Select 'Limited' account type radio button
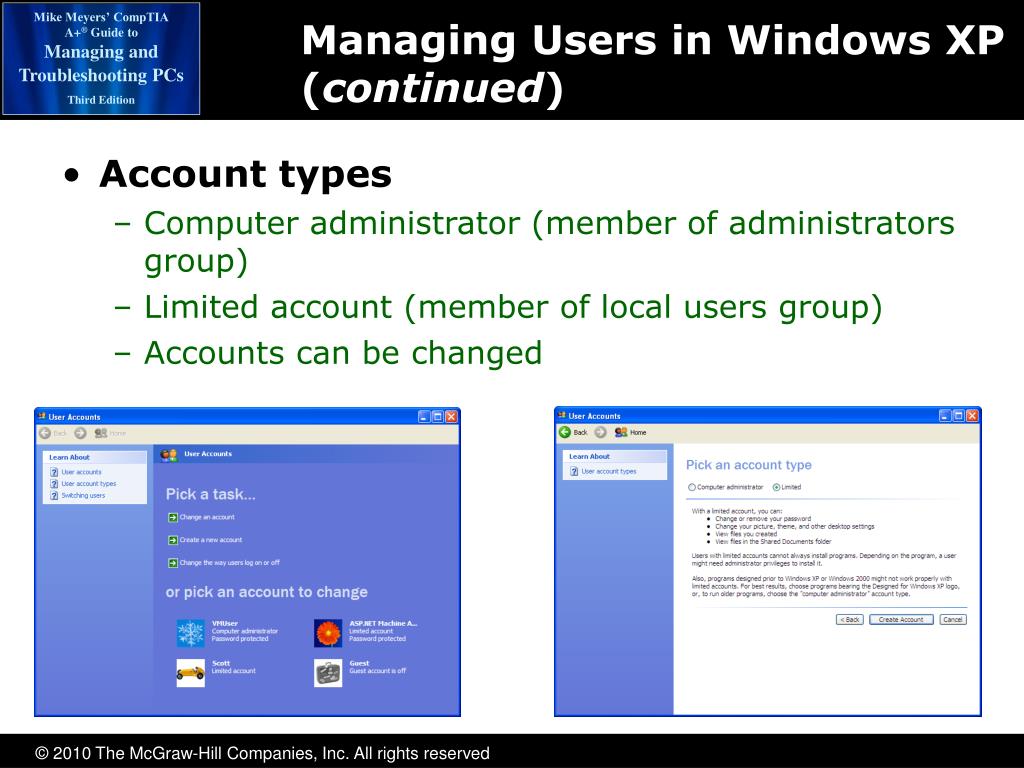Screen dimensions: 1024x768 [x=776, y=487]
